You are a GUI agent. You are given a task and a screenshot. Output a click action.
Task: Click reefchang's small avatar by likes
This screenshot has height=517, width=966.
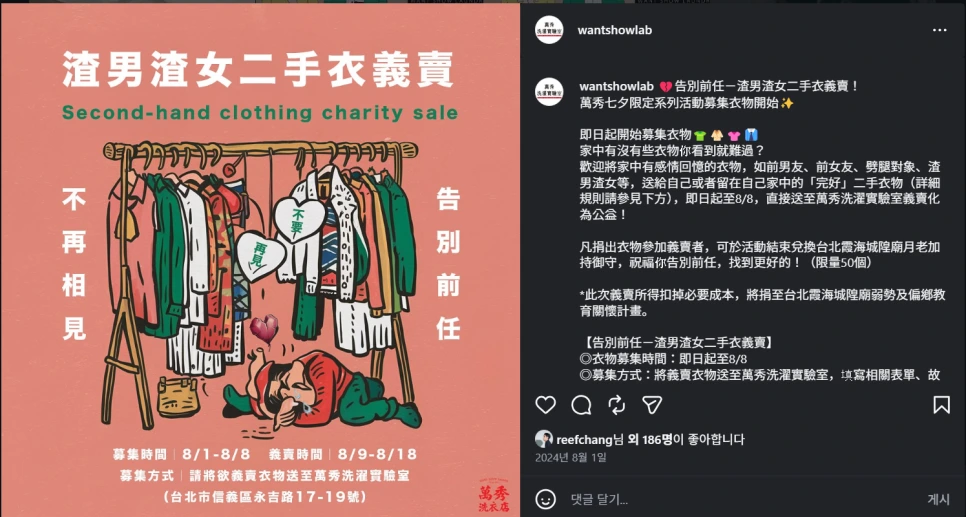[543, 439]
